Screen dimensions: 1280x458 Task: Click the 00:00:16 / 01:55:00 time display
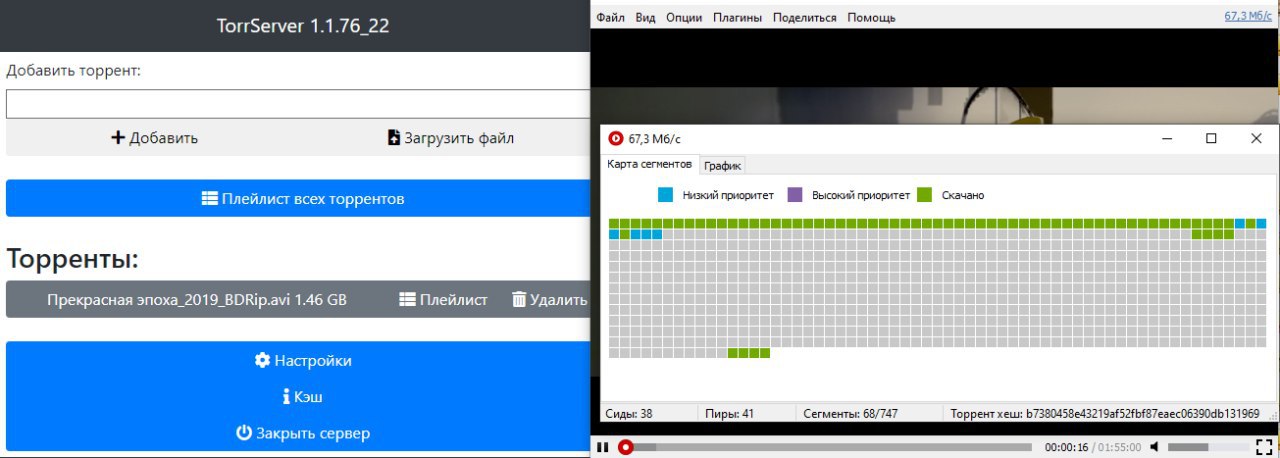coord(1092,447)
